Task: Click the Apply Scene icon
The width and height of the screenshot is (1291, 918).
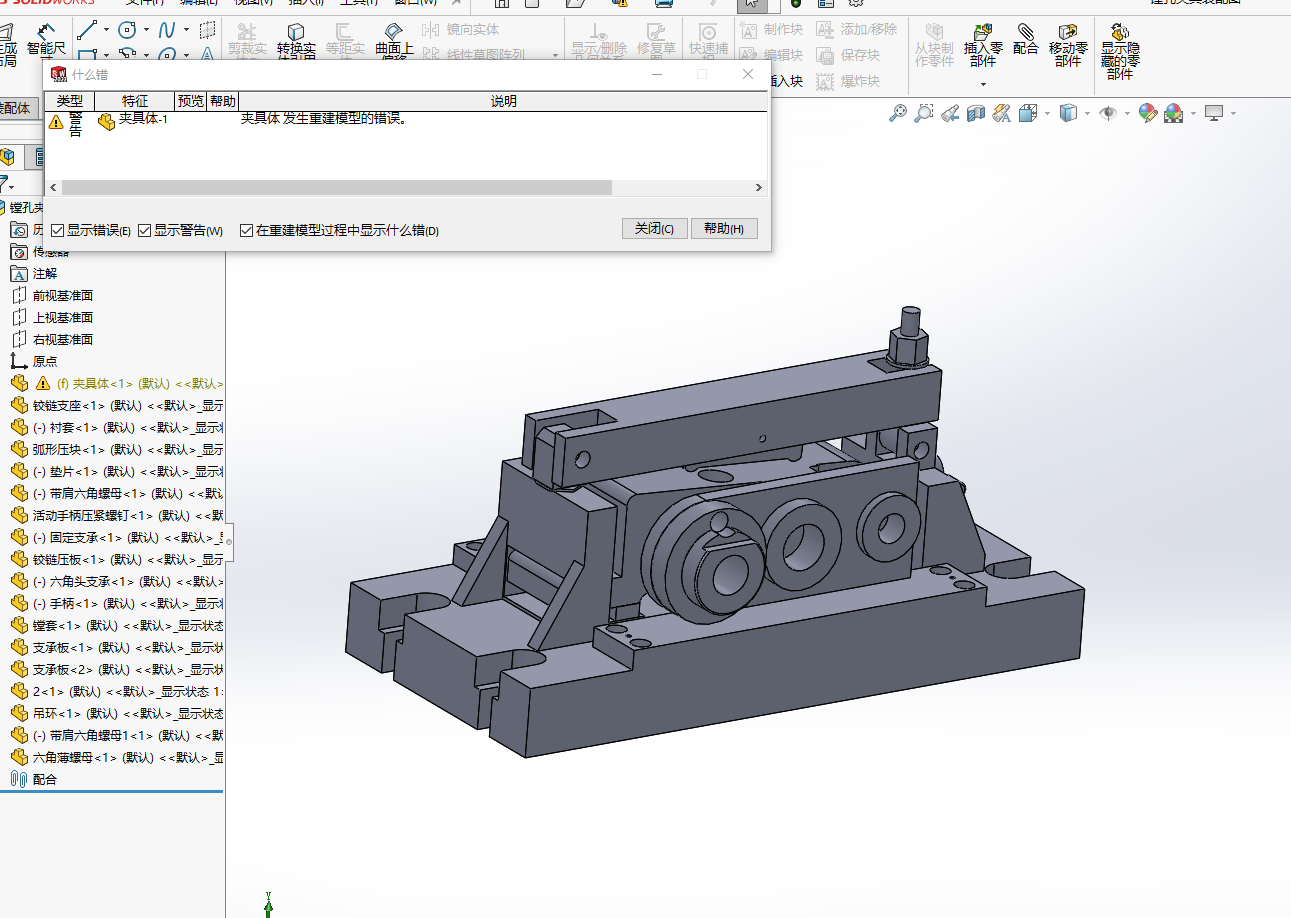Action: coord(1174,113)
